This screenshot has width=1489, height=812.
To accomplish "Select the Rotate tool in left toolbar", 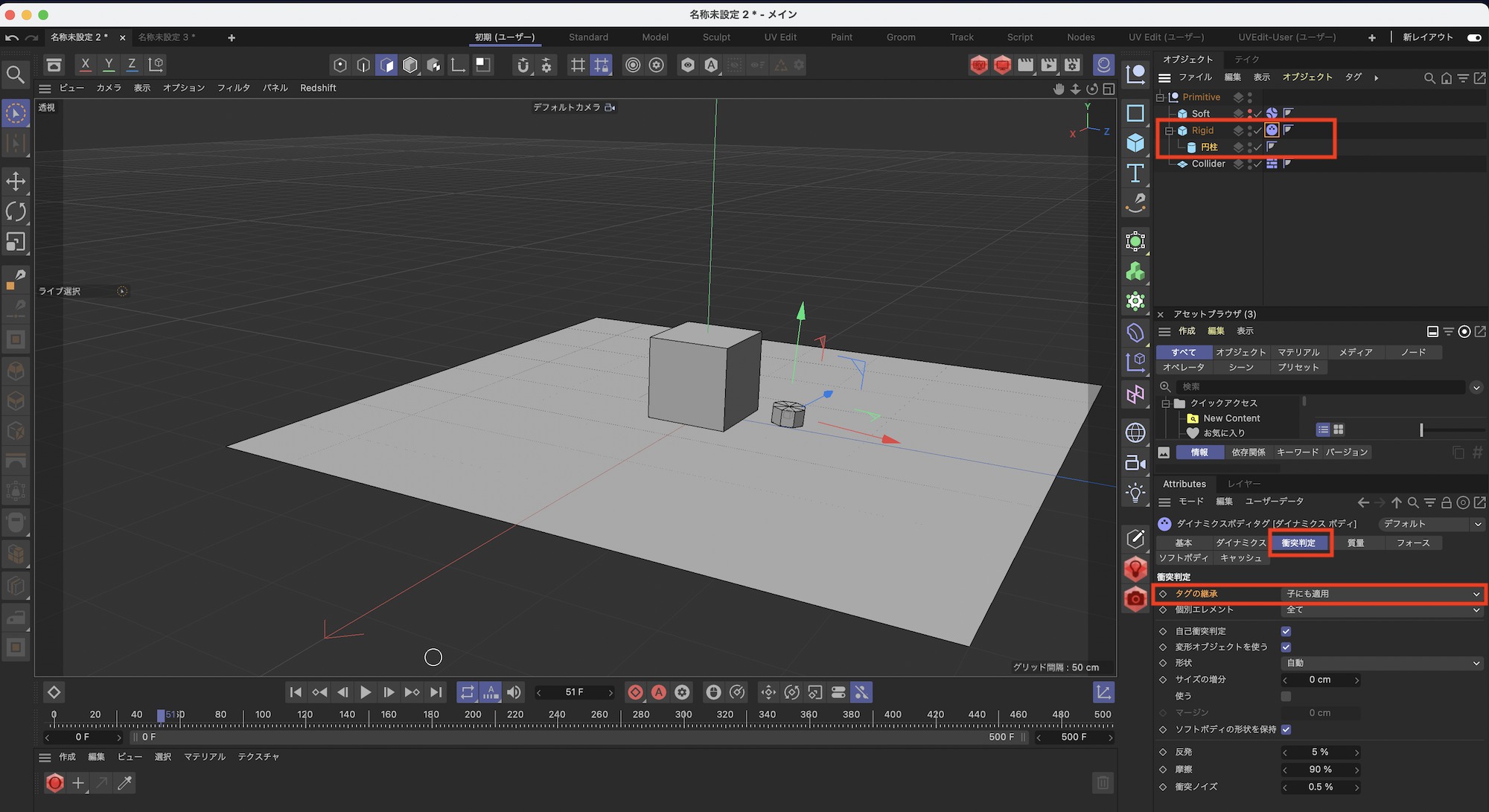I will [16, 211].
